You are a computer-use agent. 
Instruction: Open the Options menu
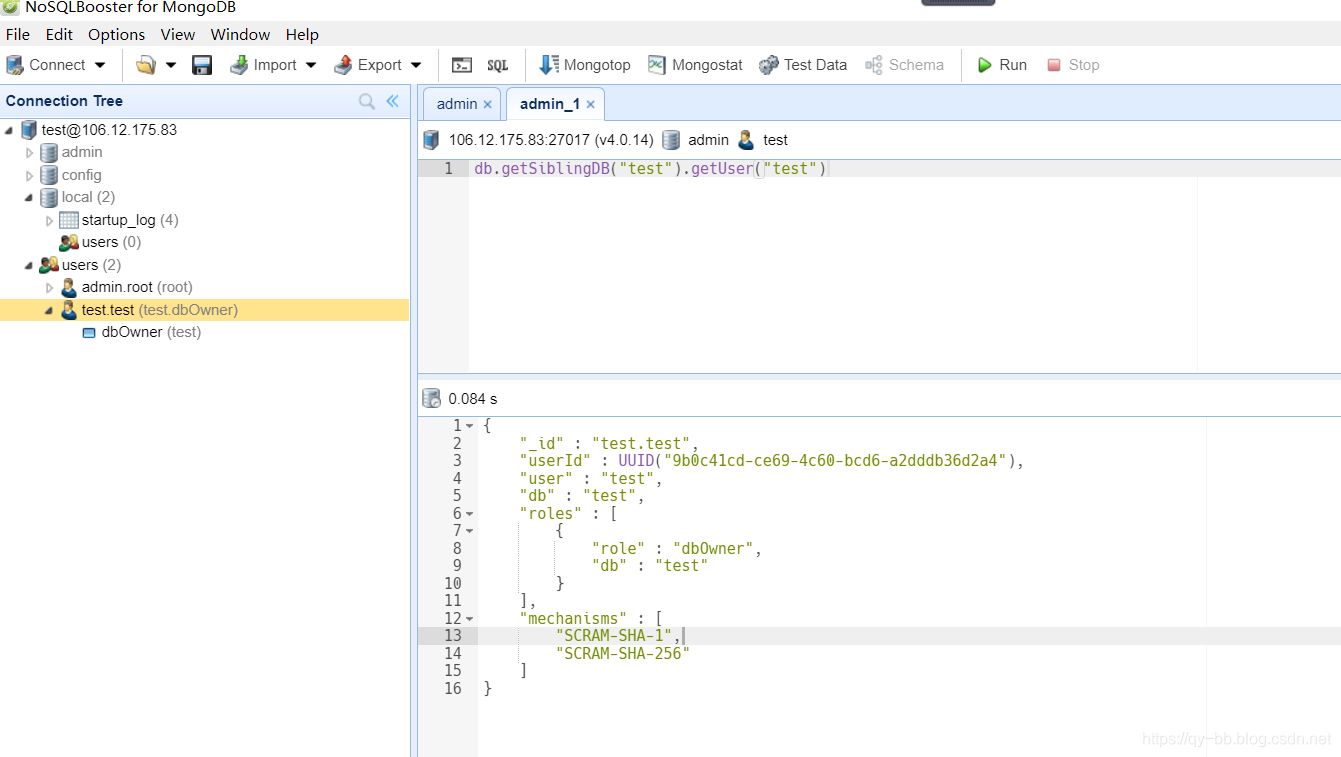pos(117,34)
